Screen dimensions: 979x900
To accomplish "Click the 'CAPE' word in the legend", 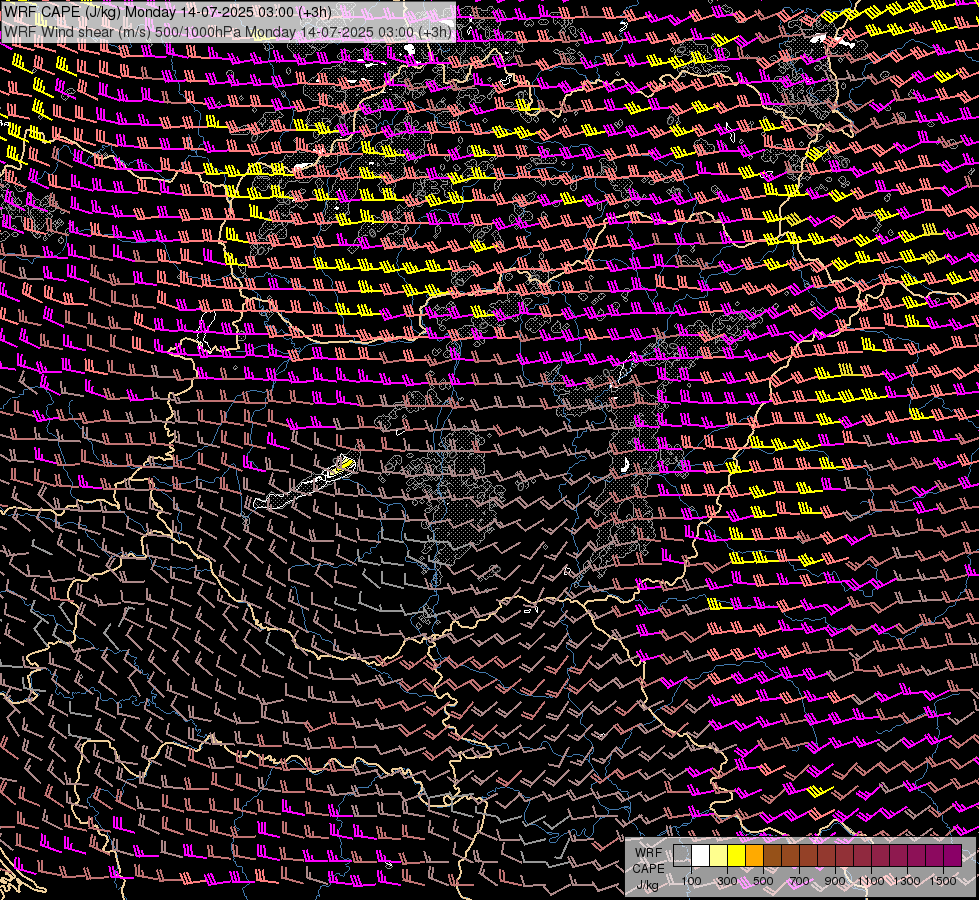I will pyautogui.click(x=648, y=868).
